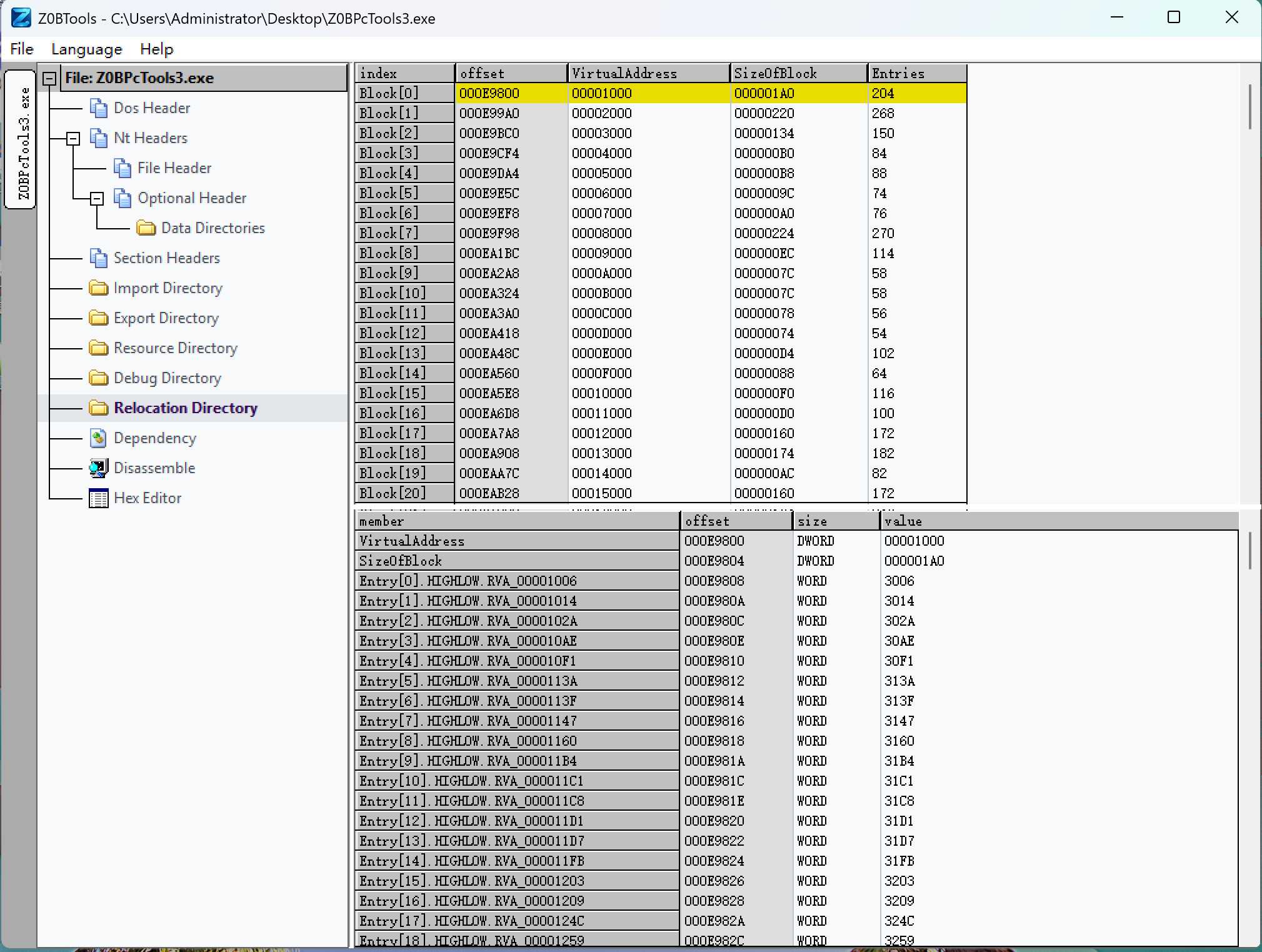The width and height of the screenshot is (1262, 952).
Task: Select Entry[0].HIGHLOW.RVA_00001006 row
Action: click(796, 581)
